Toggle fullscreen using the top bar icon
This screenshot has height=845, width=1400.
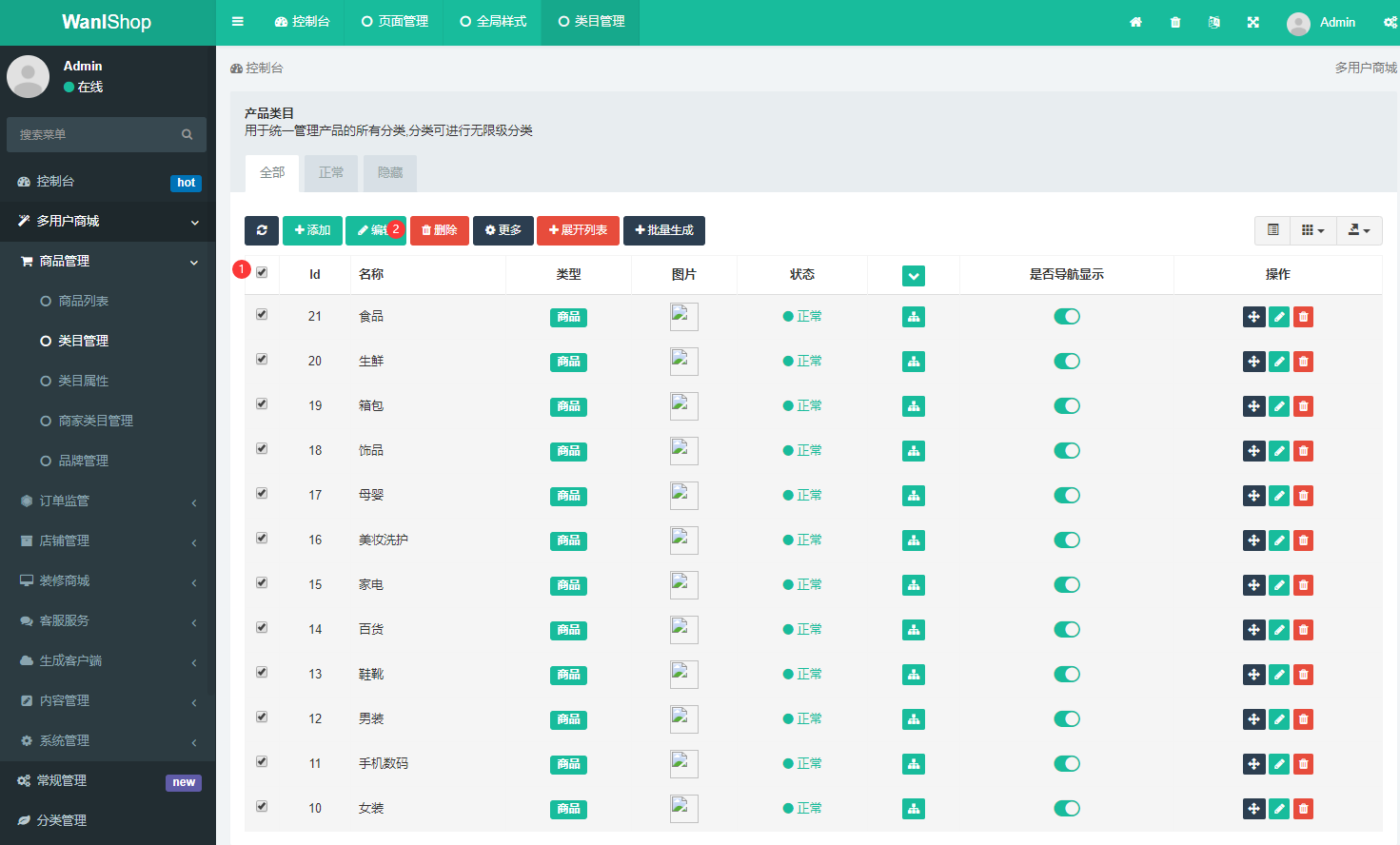(1253, 22)
